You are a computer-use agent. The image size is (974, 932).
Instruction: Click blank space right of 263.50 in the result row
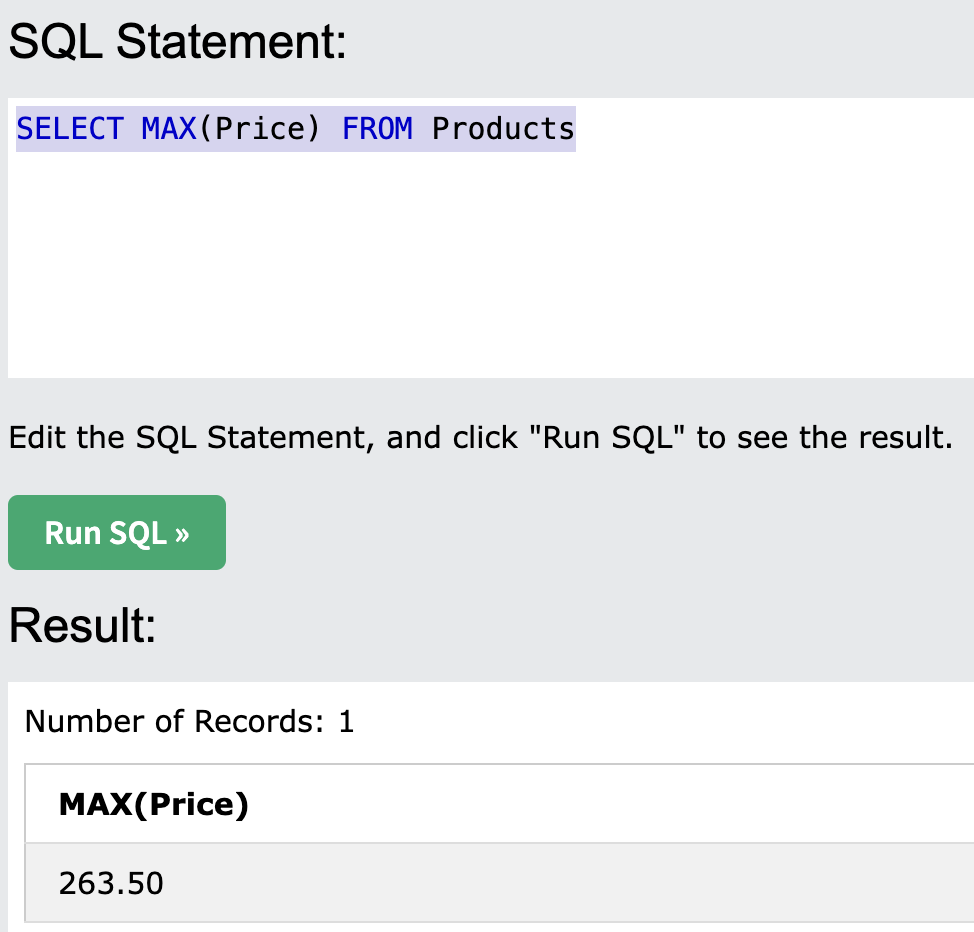[x=600, y=883]
